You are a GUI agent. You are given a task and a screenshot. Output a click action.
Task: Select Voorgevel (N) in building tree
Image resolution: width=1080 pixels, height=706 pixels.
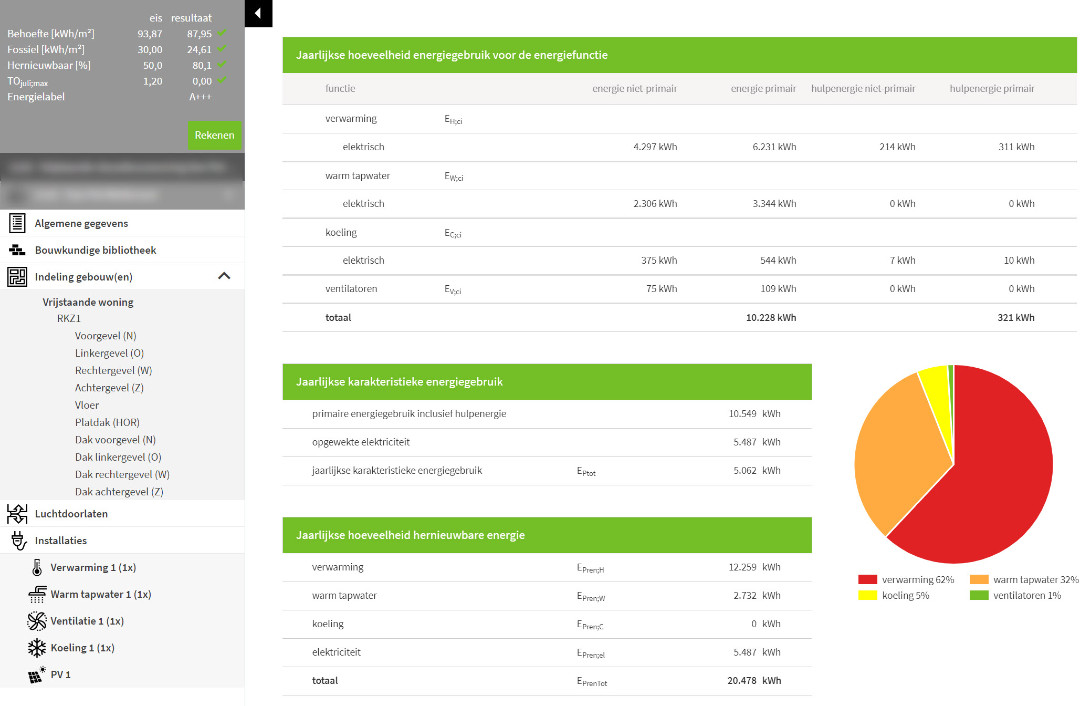tap(106, 336)
